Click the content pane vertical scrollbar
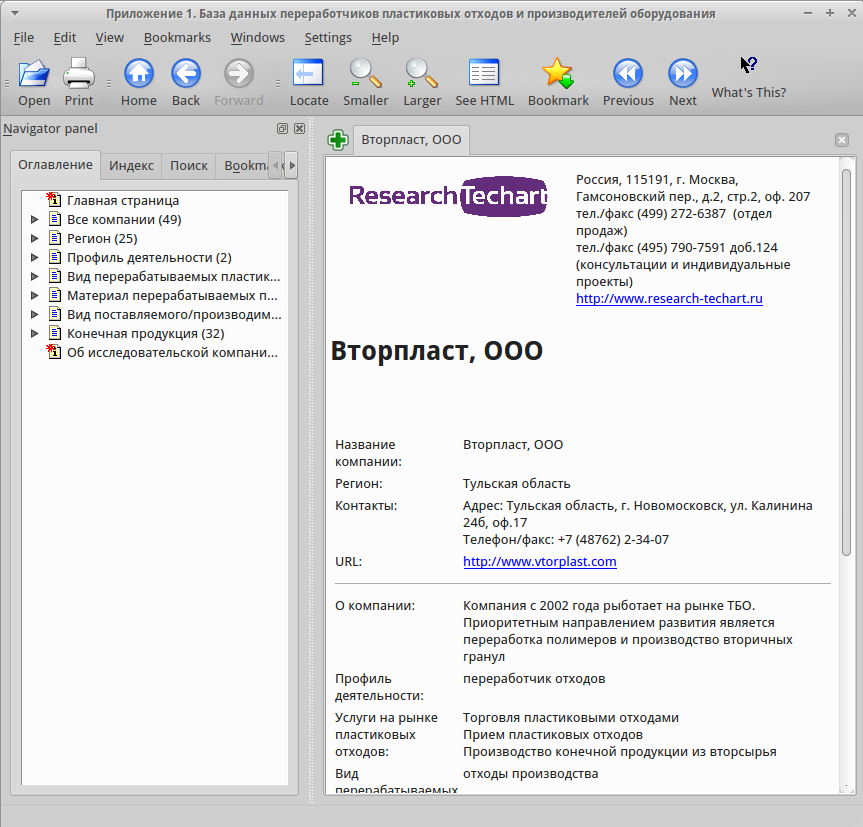 846,362
